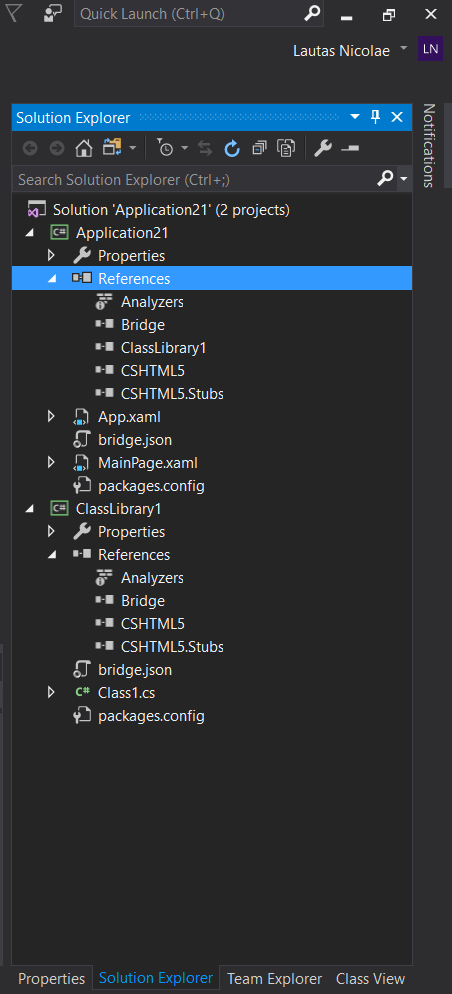Click the Lautas Nicolae account name
Viewport: 452px width, 994px height.
[x=341, y=50]
